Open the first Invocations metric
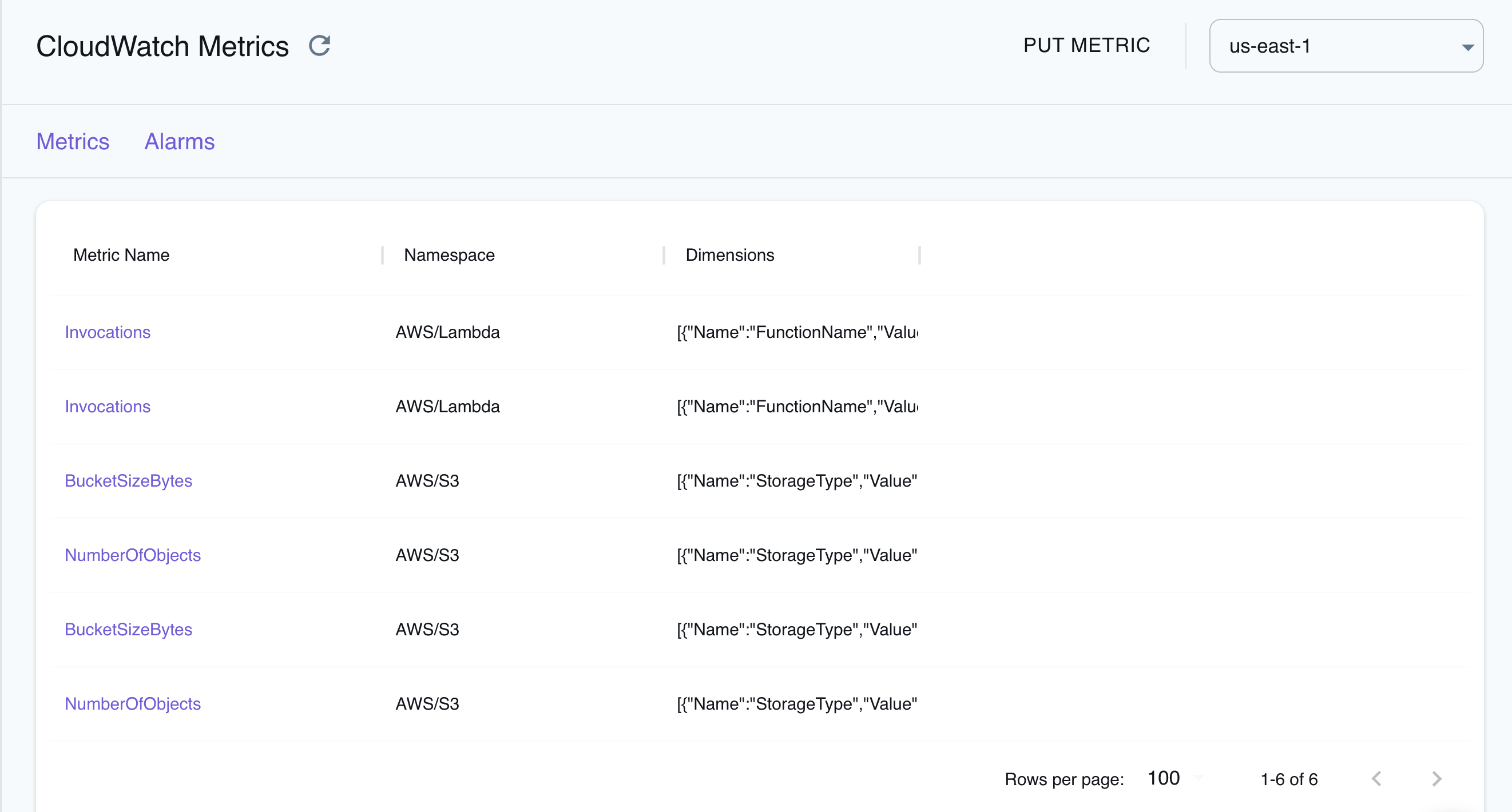This screenshot has height=812, width=1512. pos(108,332)
